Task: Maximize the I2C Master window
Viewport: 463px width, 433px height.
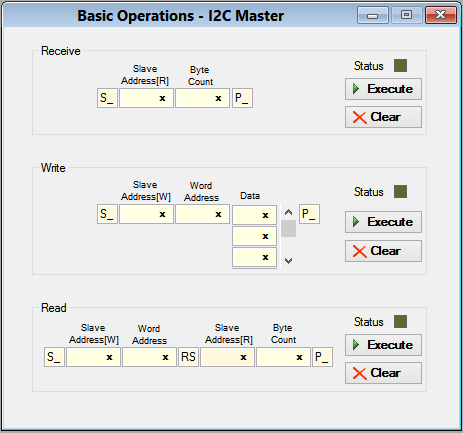Action: point(407,15)
